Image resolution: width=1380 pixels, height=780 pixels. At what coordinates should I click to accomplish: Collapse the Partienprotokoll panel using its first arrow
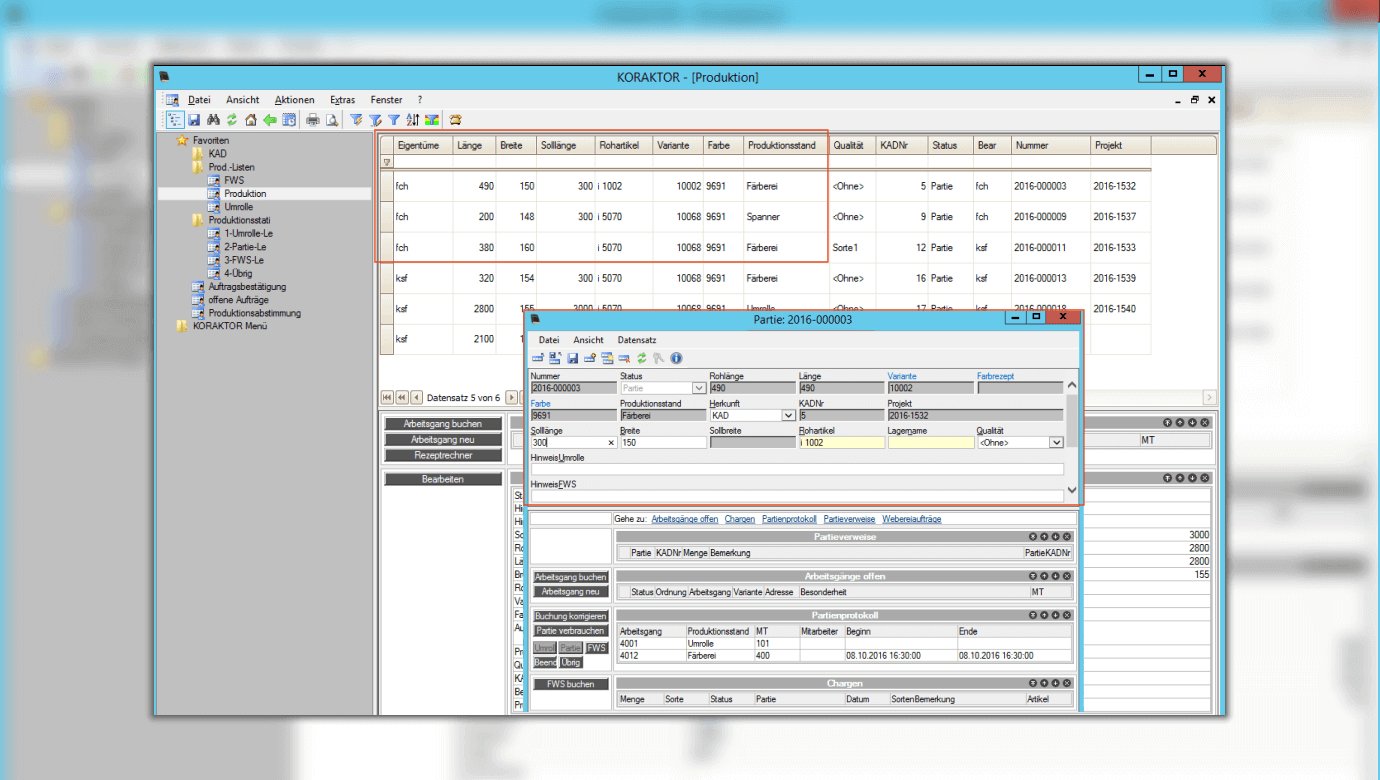point(1033,615)
